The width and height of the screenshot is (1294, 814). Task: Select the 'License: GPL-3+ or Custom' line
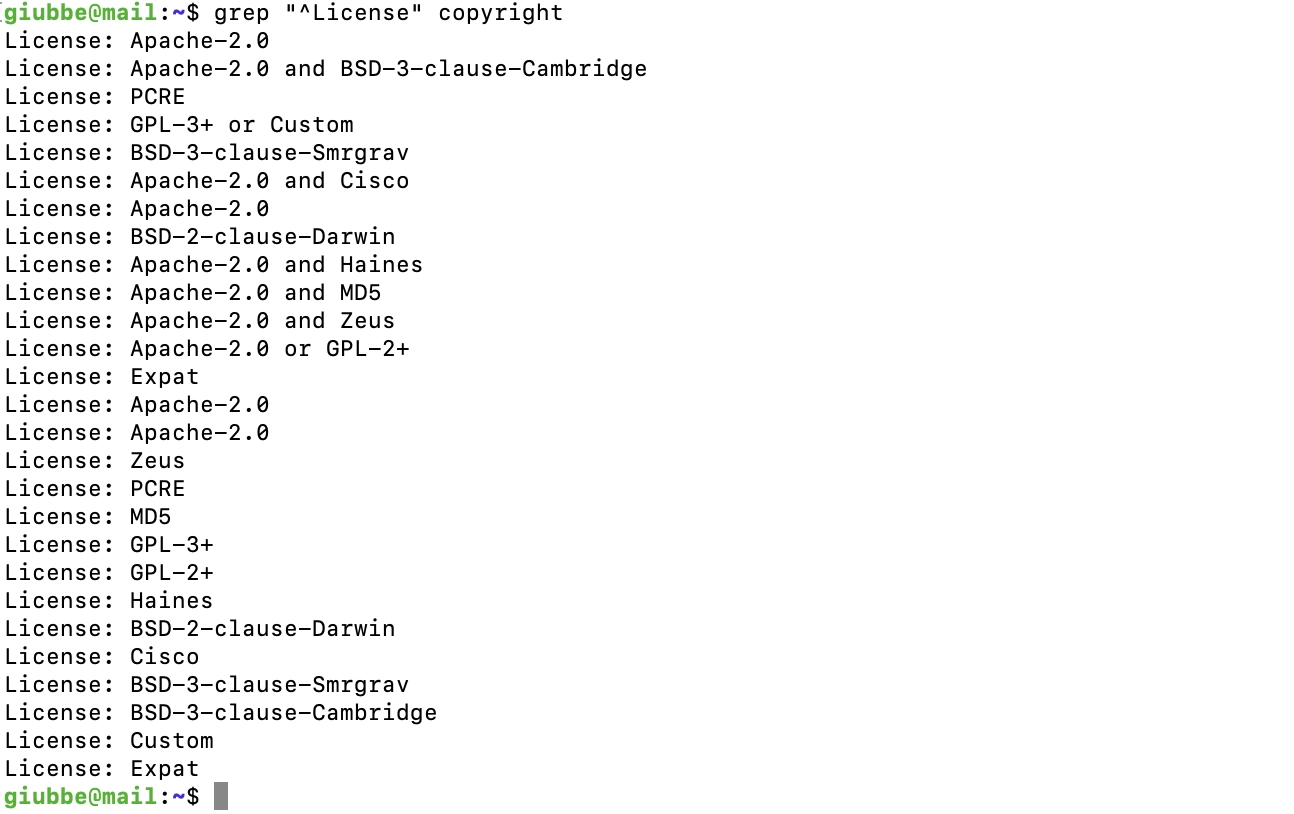(x=179, y=125)
